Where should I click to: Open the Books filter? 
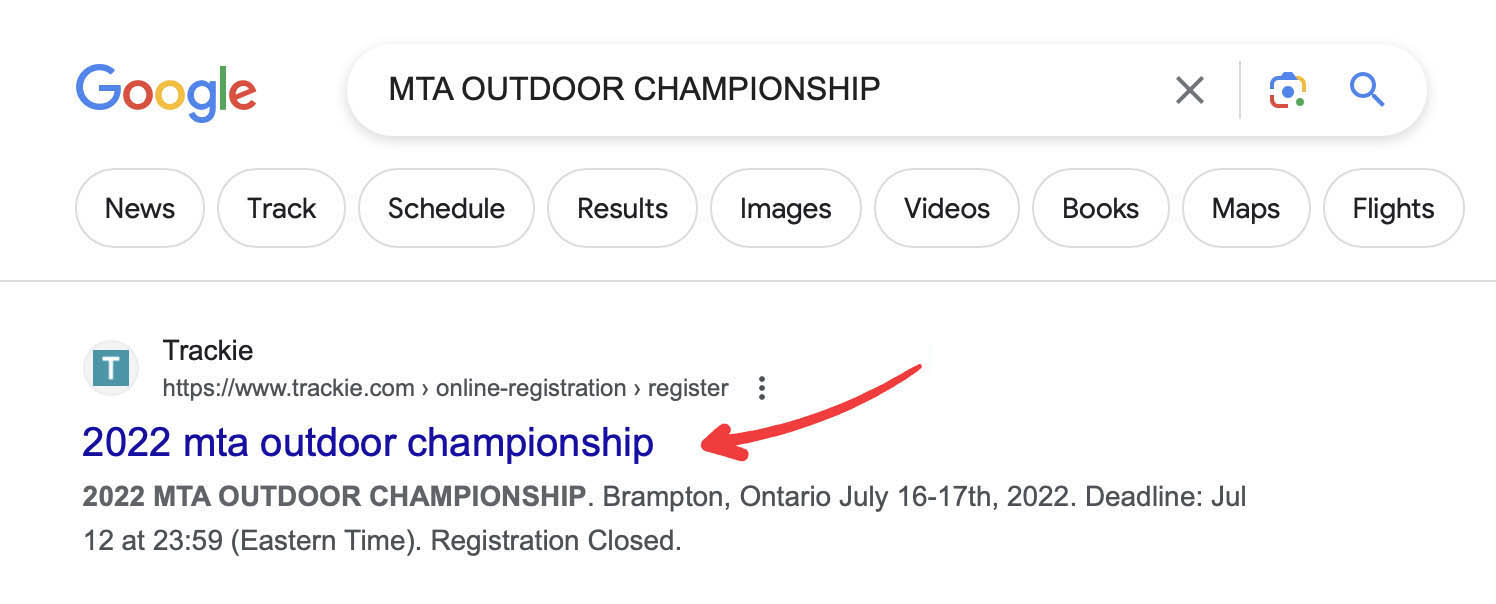1100,208
